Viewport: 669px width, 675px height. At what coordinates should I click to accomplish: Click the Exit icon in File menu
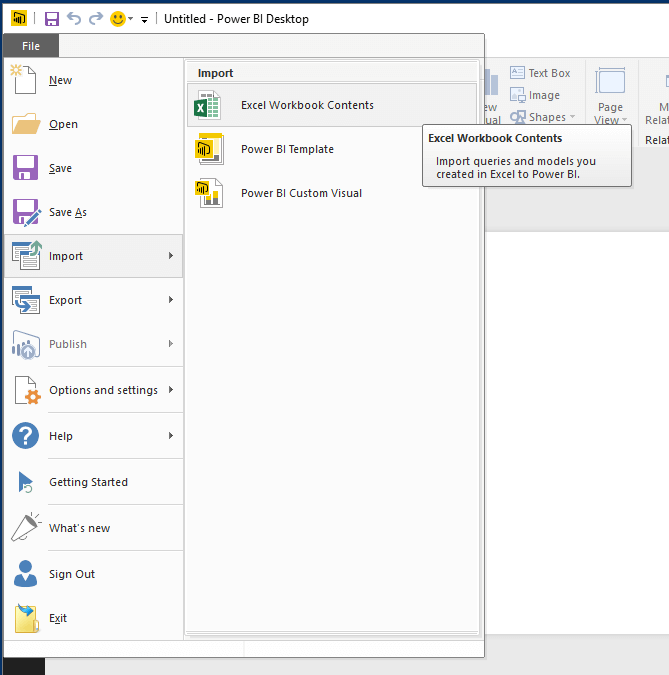[26, 618]
